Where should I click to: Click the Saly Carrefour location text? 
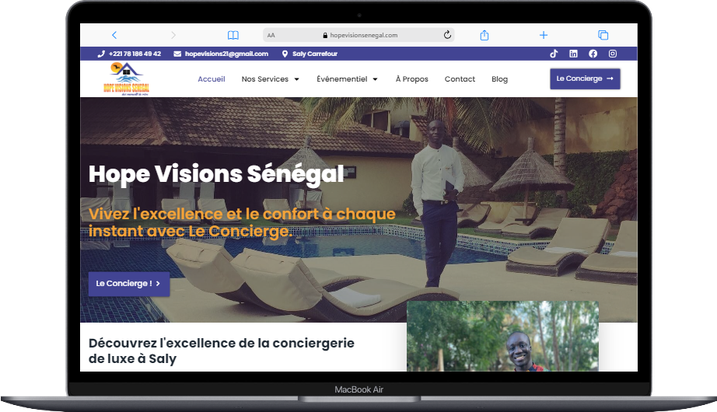coord(315,54)
